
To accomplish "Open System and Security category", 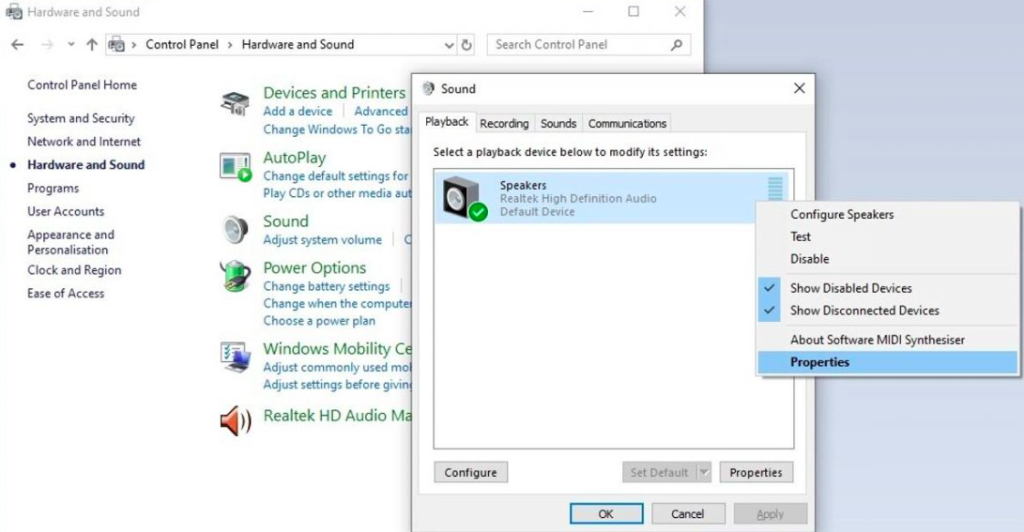I will 81,118.
